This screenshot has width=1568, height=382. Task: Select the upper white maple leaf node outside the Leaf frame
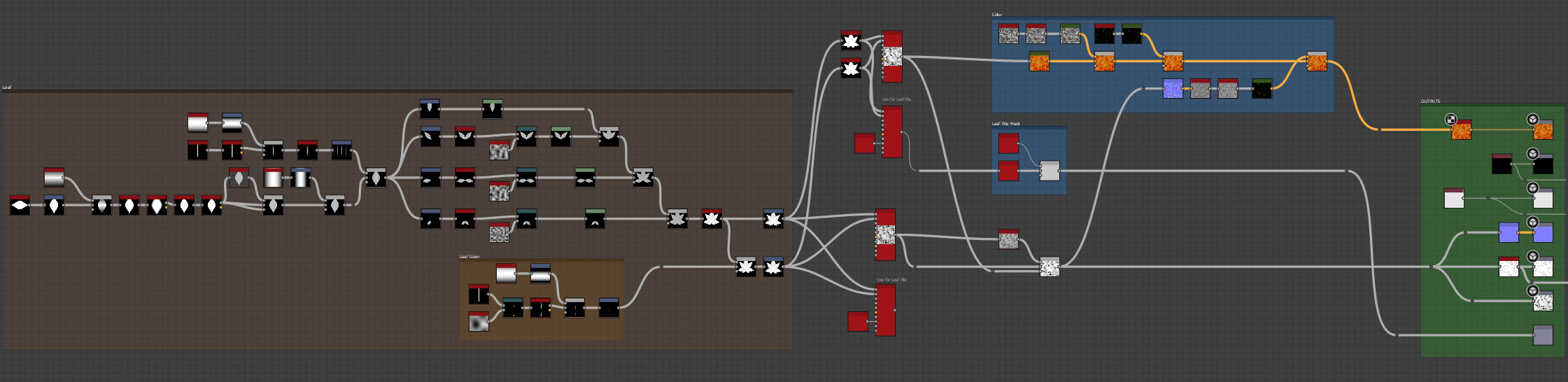(851, 41)
